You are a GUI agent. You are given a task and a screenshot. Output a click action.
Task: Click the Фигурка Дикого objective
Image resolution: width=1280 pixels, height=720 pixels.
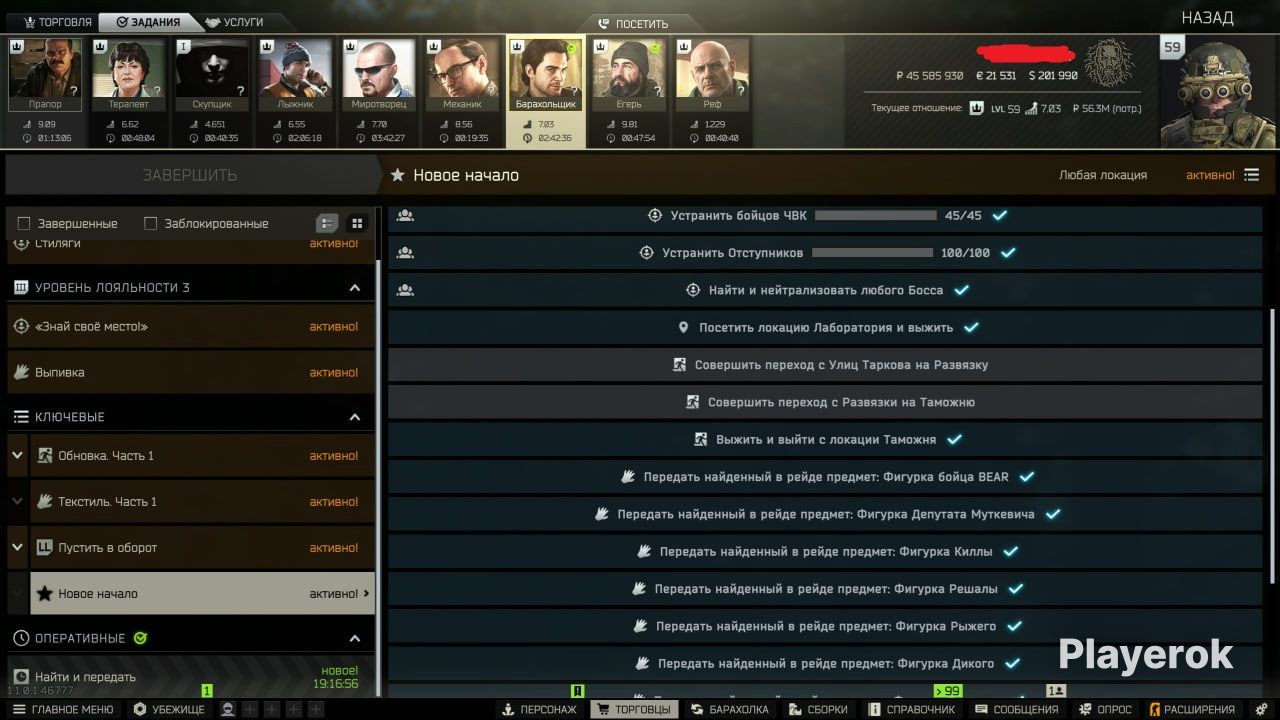coord(825,663)
